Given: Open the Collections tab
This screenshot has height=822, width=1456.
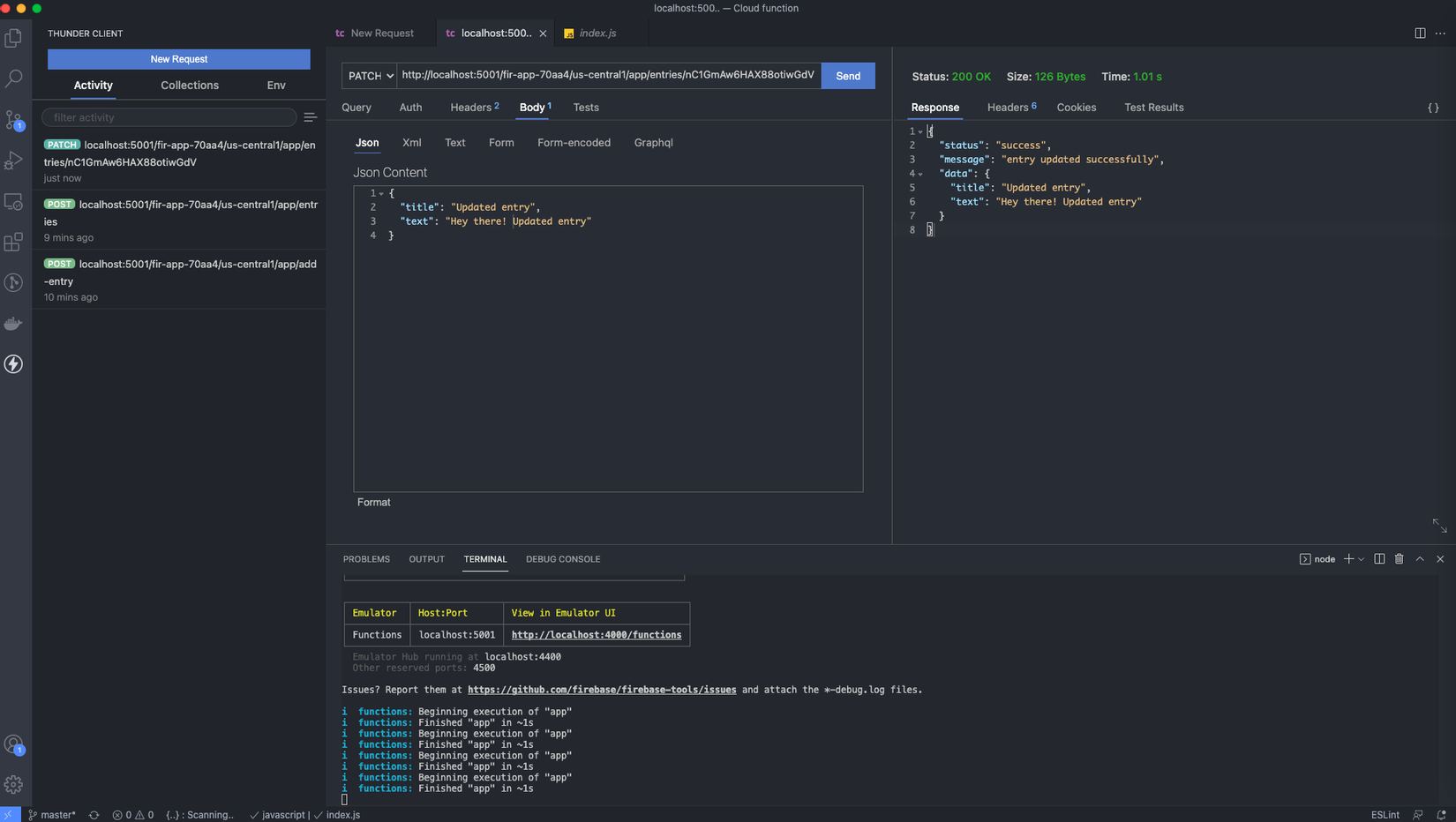Looking at the screenshot, I should pos(190,86).
